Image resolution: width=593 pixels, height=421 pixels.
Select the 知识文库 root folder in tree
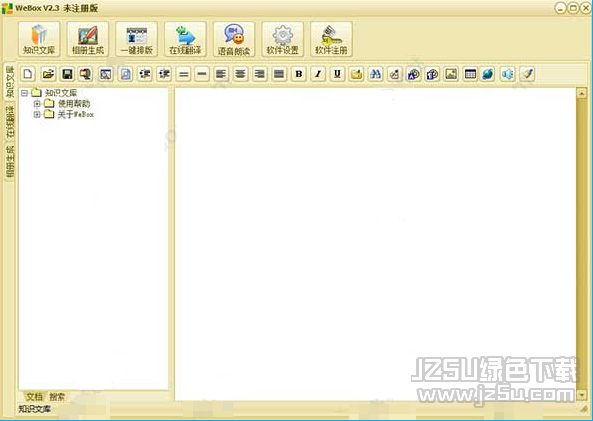(x=61, y=93)
